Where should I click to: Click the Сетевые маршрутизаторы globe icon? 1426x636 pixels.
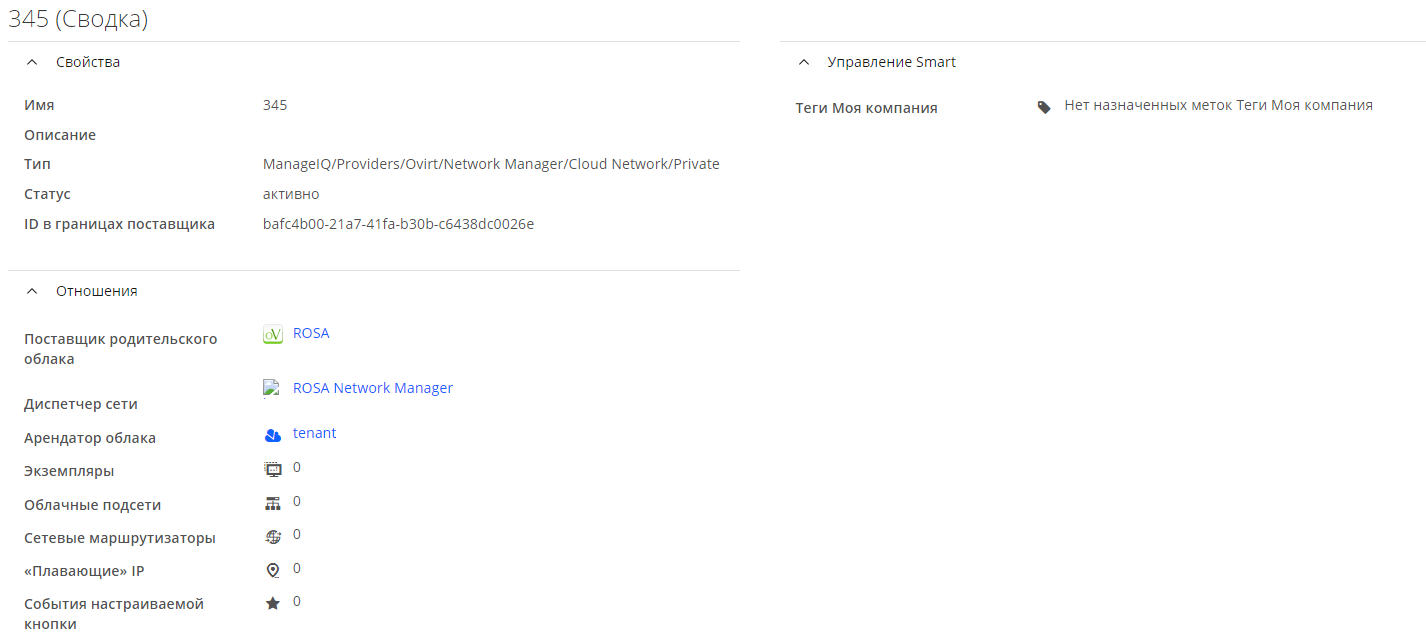pyautogui.click(x=273, y=536)
